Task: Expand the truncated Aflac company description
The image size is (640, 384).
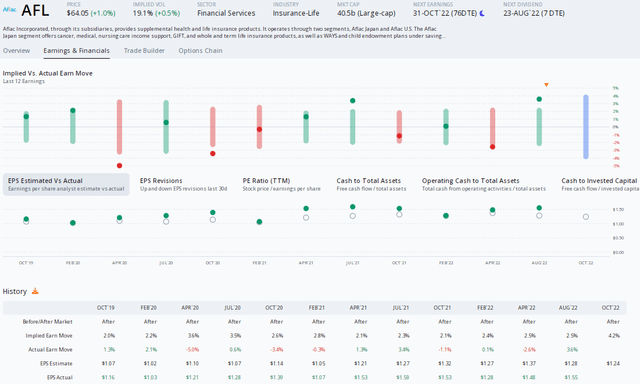Action: [x=444, y=36]
